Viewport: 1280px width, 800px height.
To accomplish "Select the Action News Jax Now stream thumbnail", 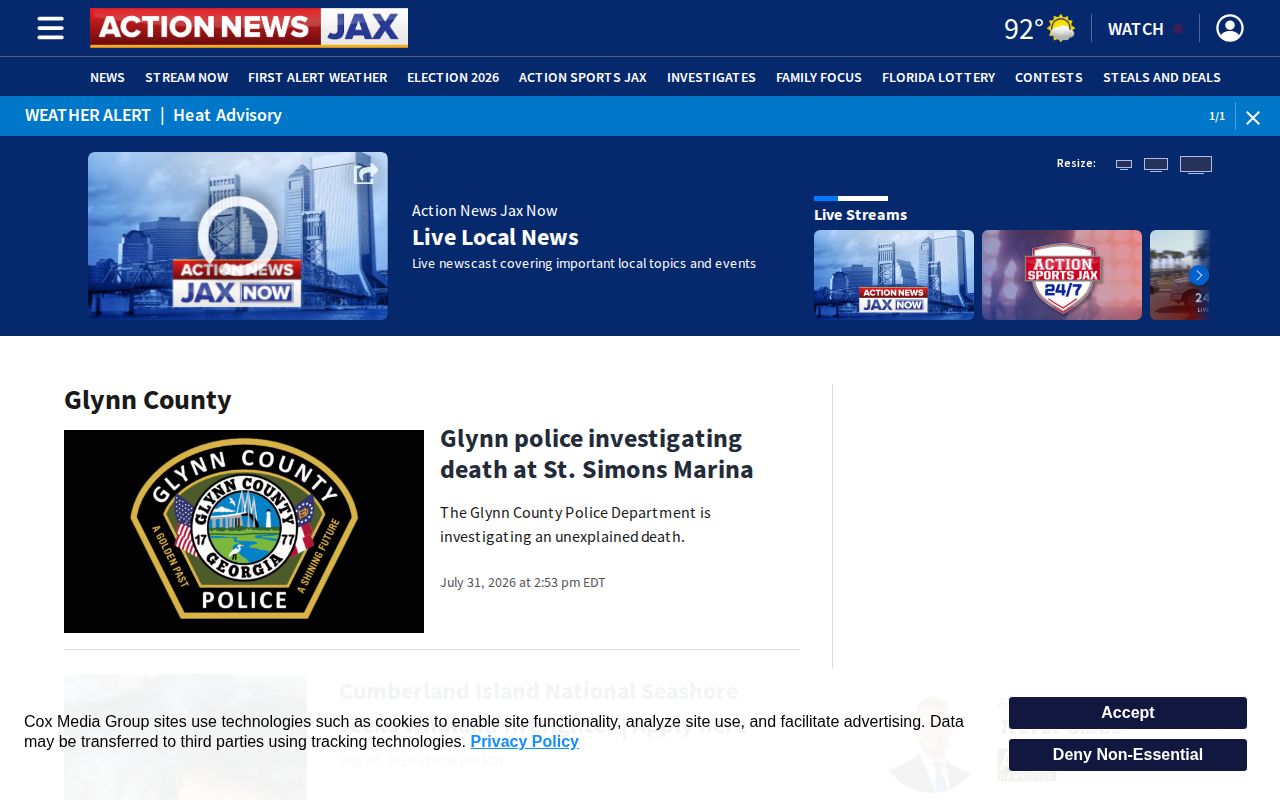I will [894, 275].
